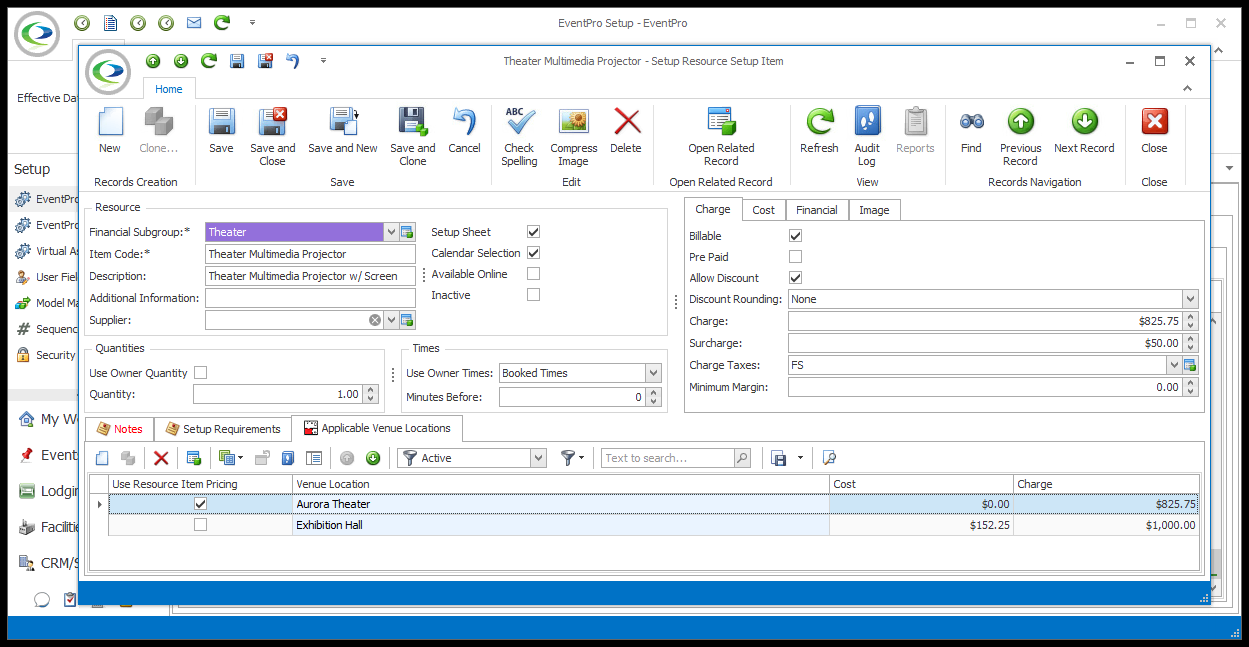Open the Use Owner Times dropdown
This screenshot has height=647, width=1249.
(653, 373)
